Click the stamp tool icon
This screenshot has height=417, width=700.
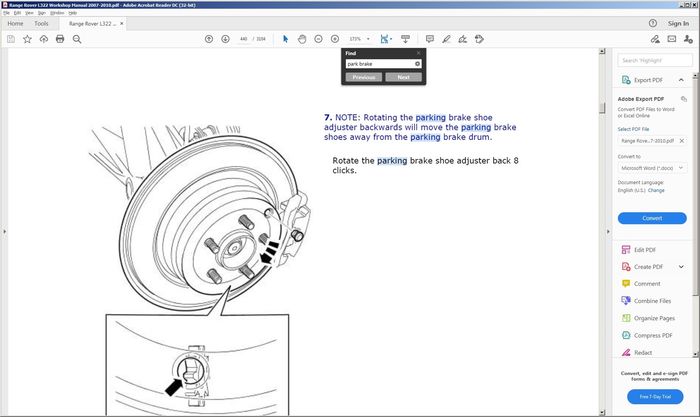479,39
